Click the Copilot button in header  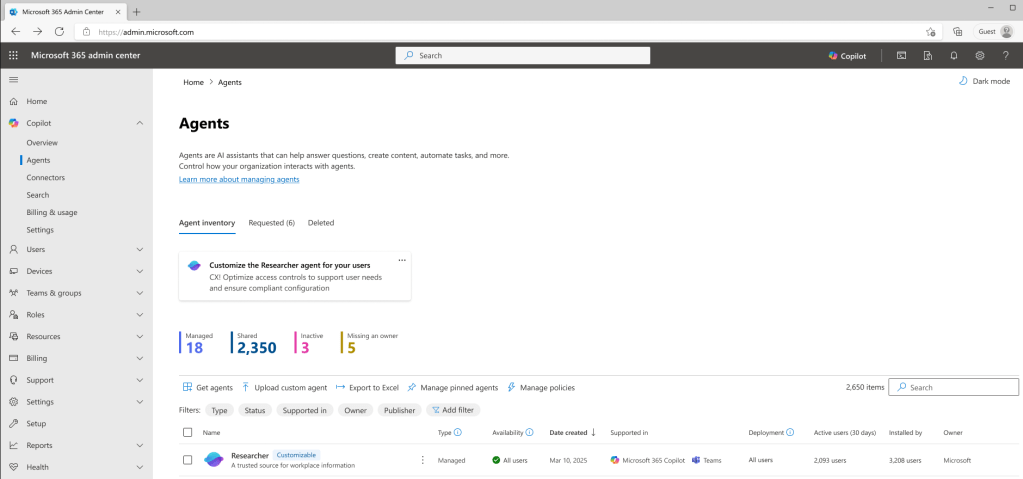click(x=847, y=55)
